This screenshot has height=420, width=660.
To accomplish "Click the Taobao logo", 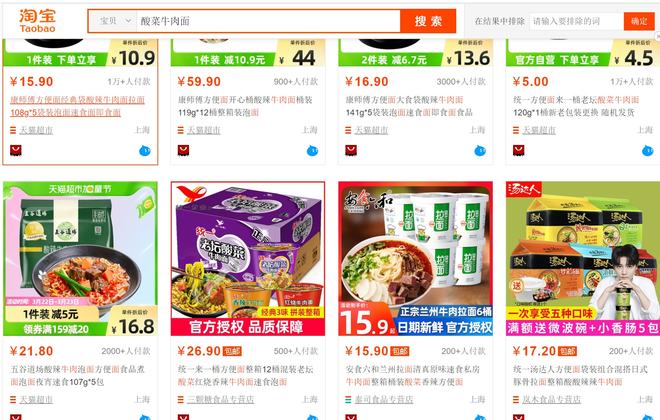I will click(x=37, y=20).
